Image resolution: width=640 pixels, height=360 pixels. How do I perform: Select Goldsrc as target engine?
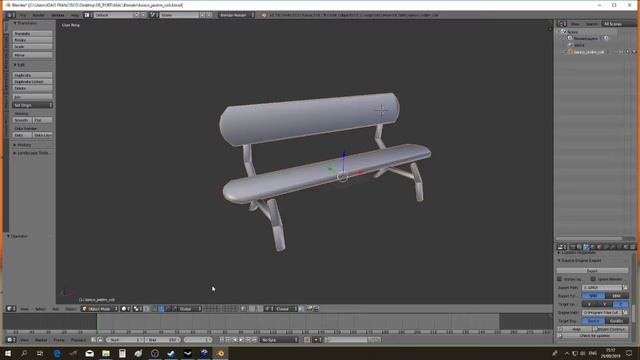click(617, 321)
